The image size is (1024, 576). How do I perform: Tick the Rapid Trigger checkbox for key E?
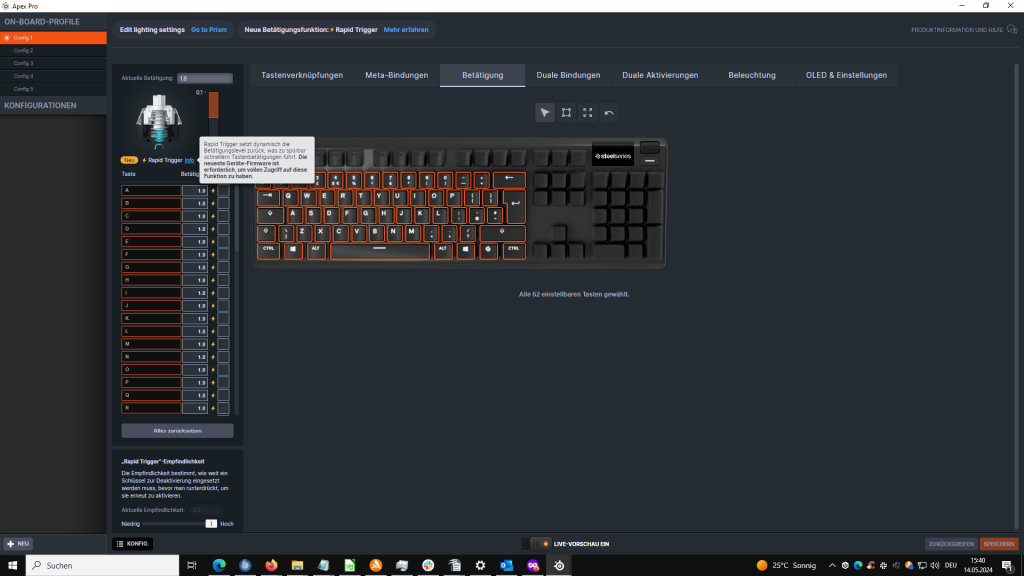(223, 242)
